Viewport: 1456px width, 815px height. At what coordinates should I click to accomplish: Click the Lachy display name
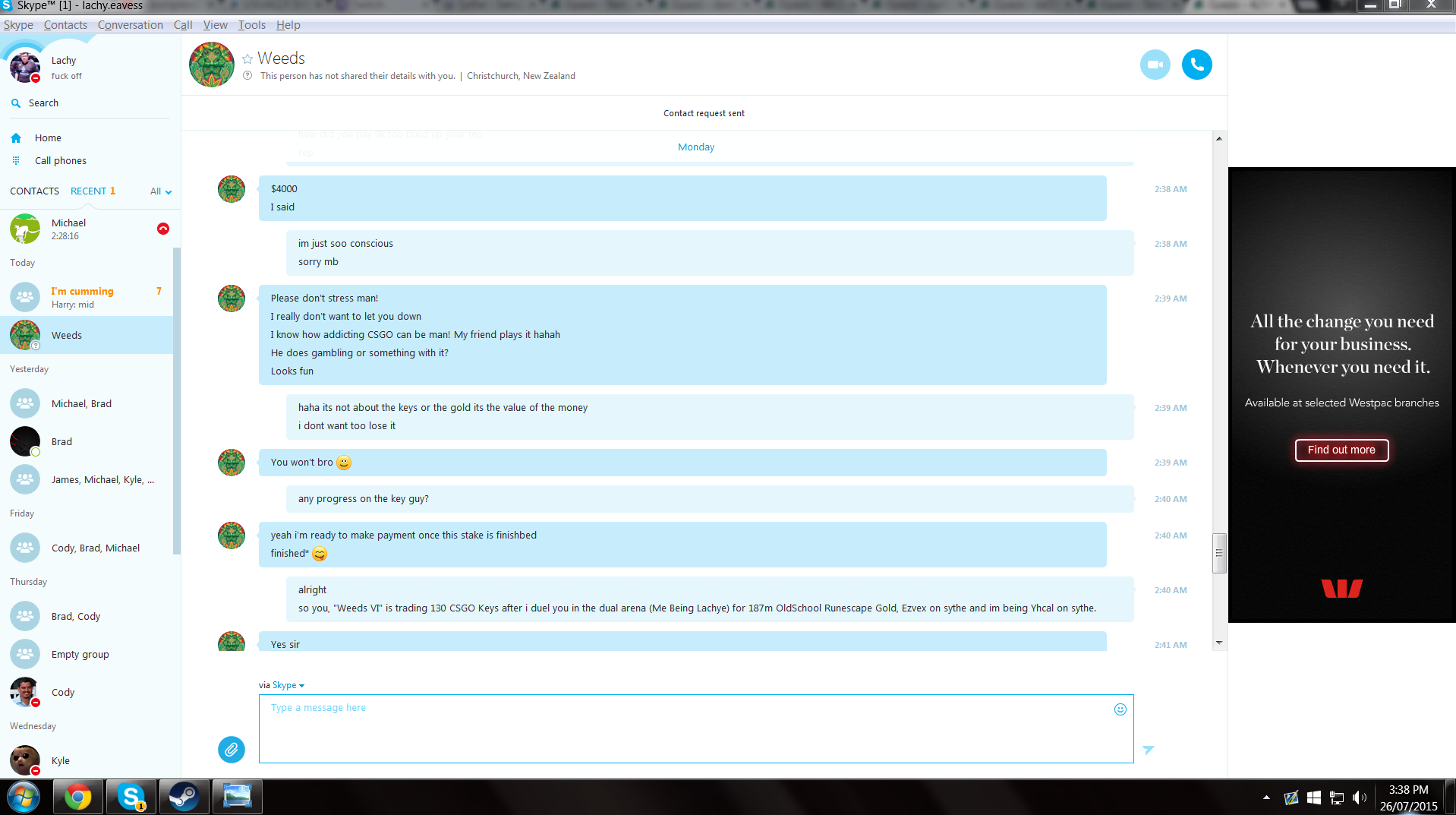[x=64, y=61]
